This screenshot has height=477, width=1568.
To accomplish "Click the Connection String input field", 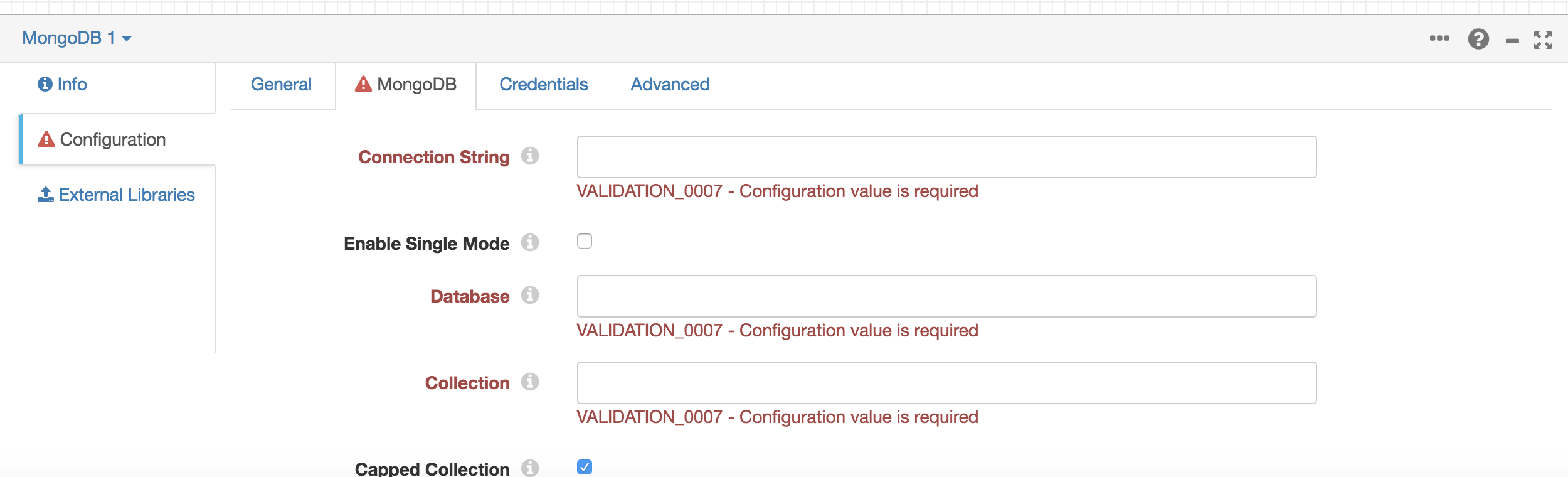I will point(946,157).
